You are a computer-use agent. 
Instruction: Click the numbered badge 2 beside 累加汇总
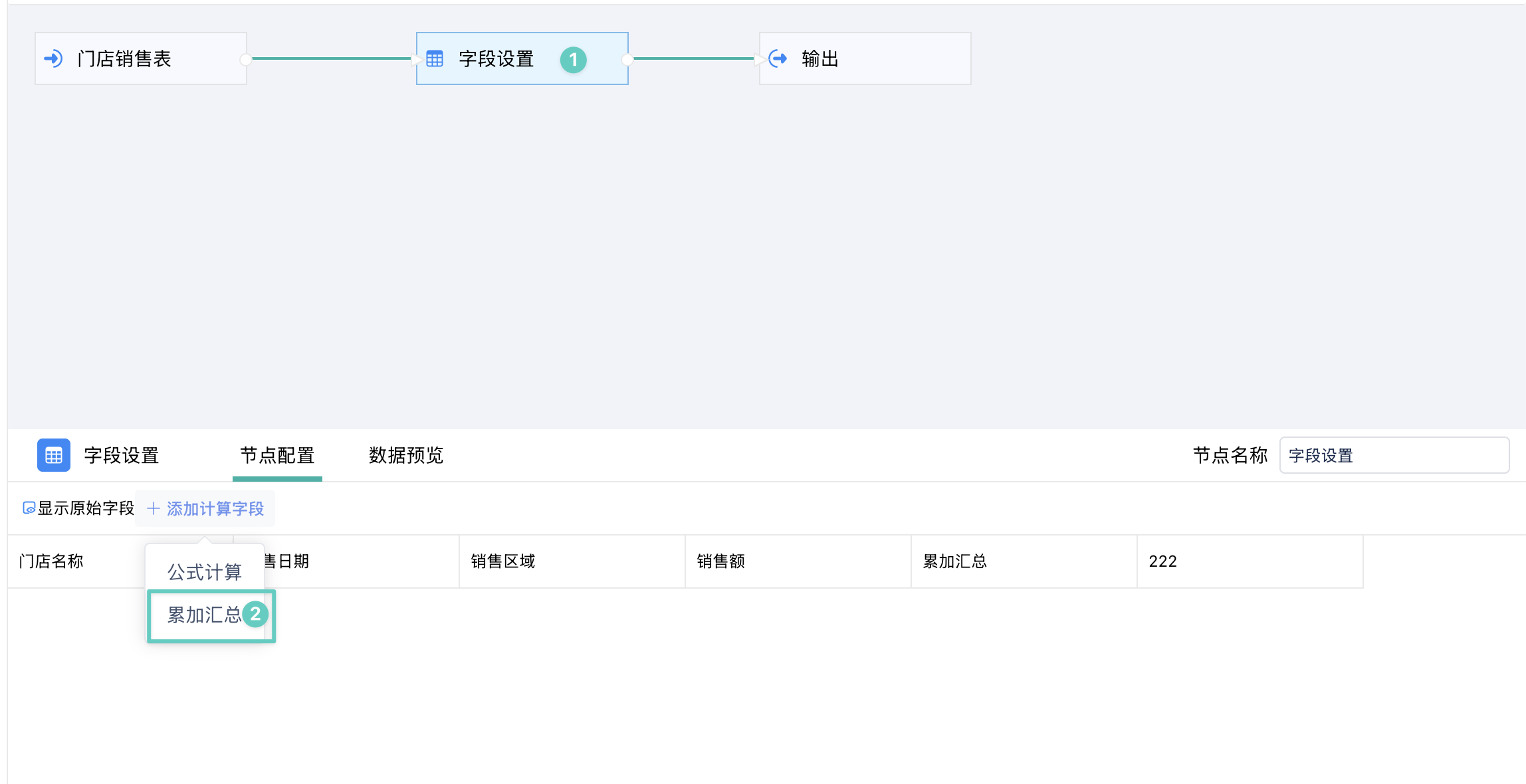255,615
